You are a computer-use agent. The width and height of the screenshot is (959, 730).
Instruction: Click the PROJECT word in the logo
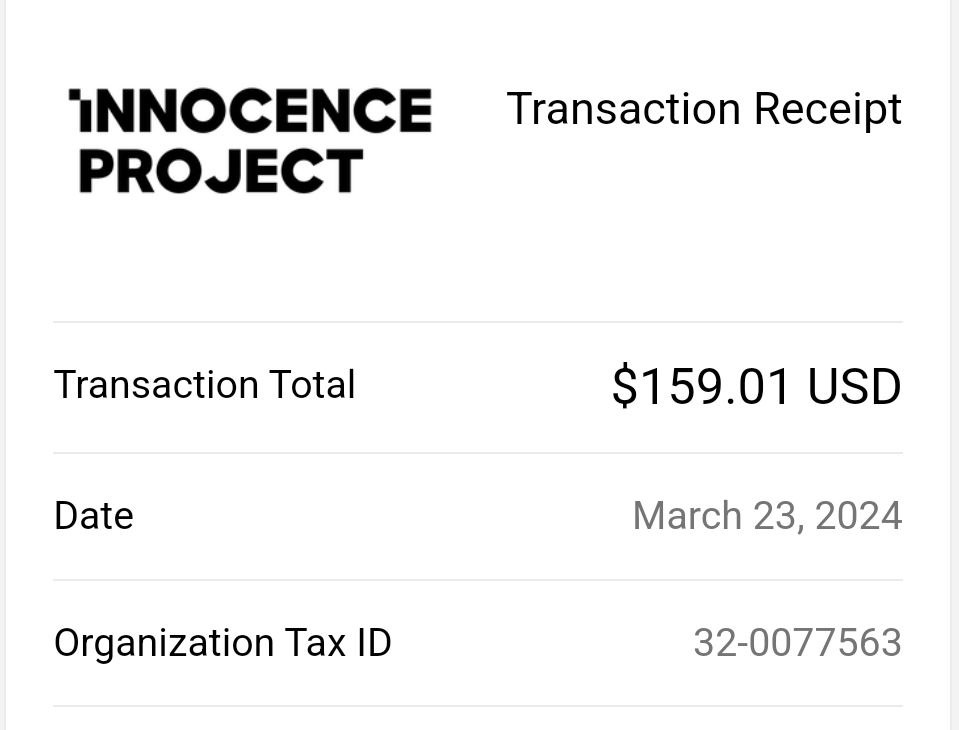(221, 171)
